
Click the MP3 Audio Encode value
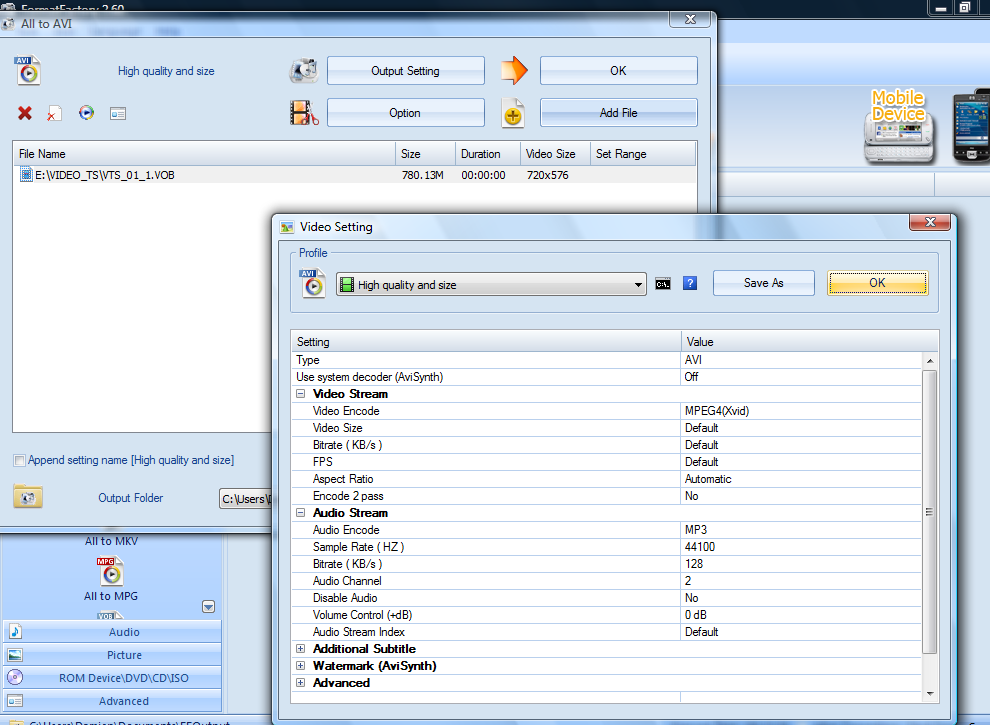coord(696,530)
